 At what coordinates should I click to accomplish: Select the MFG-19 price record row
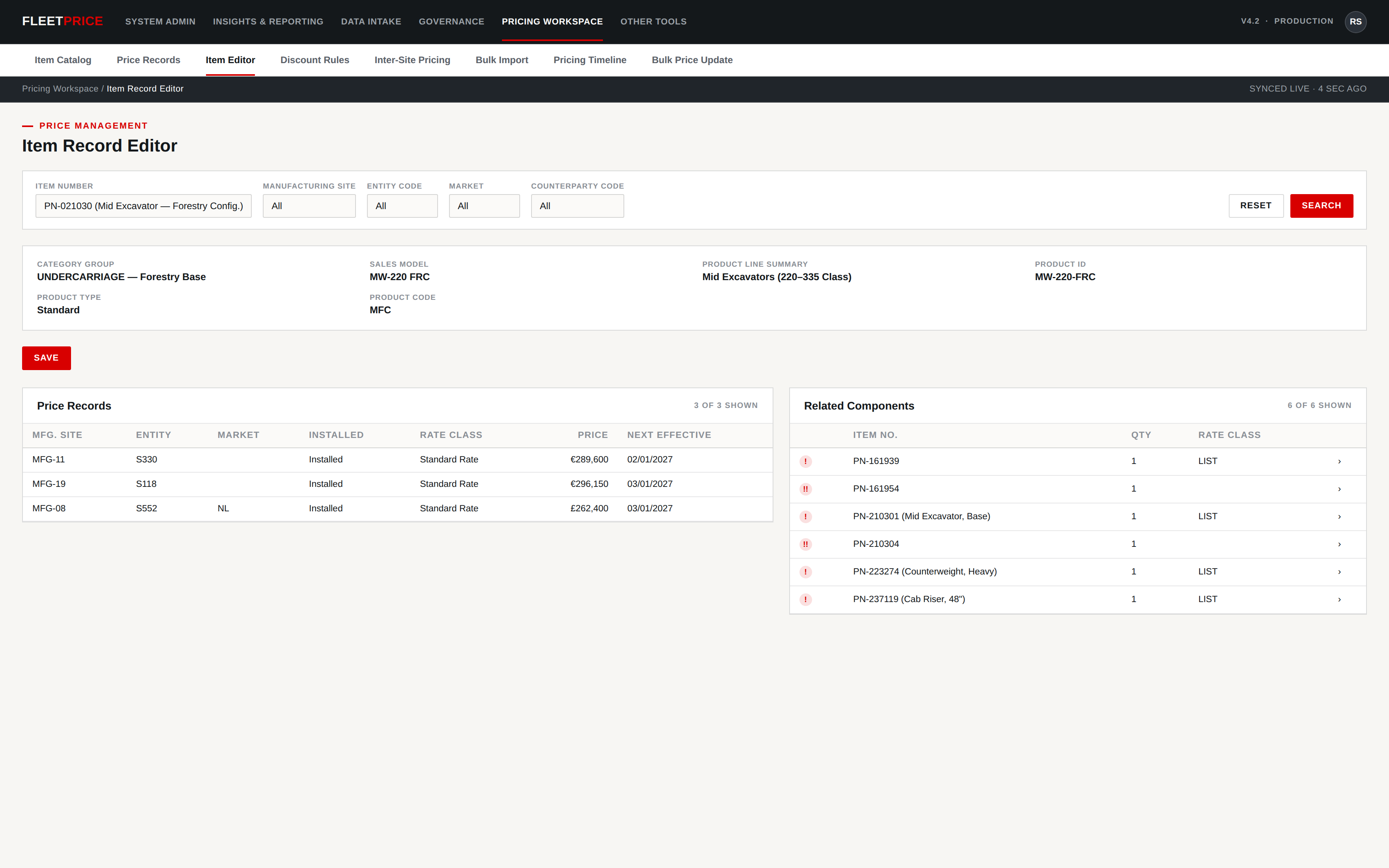(397, 484)
